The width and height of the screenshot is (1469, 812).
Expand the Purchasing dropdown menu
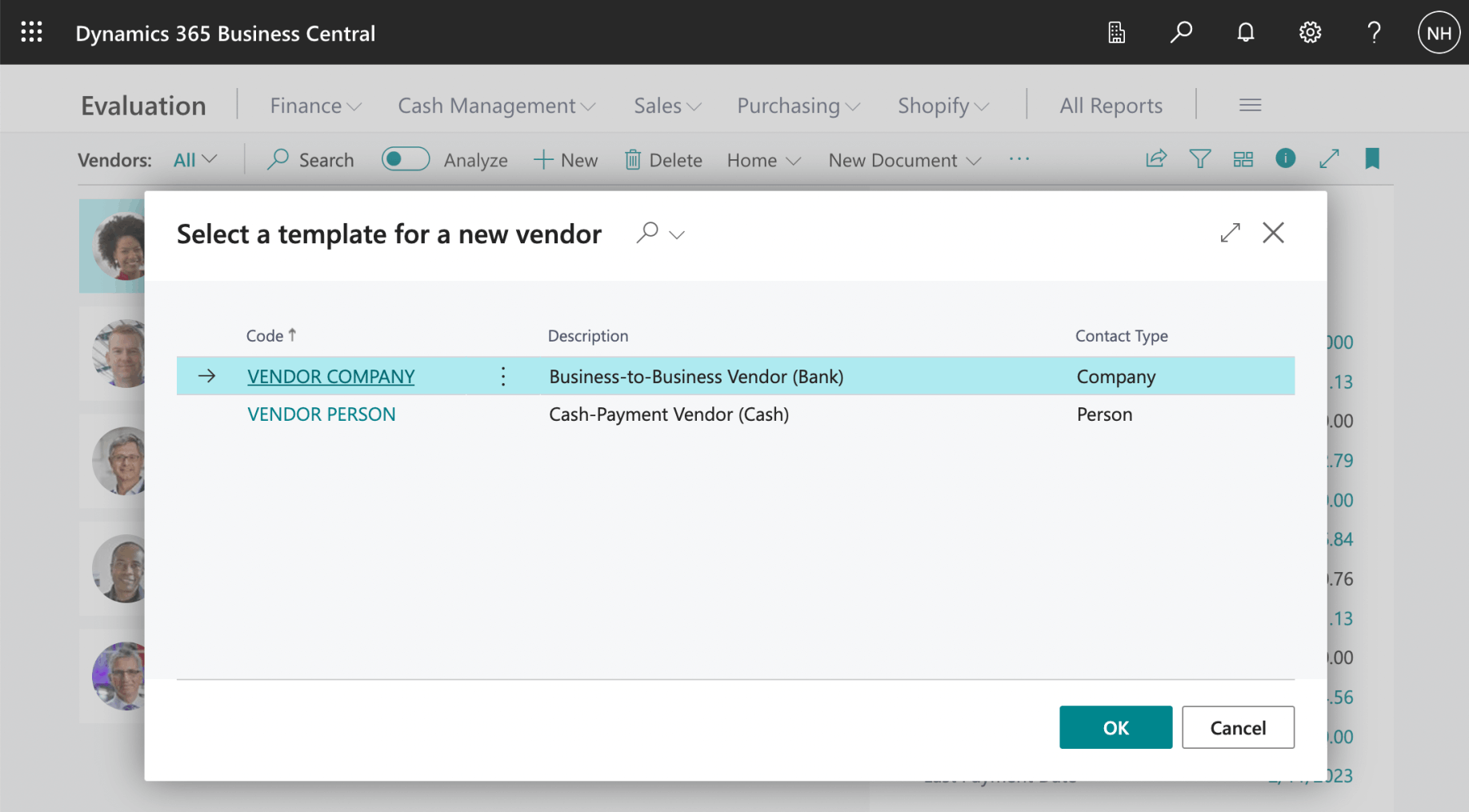tap(798, 106)
